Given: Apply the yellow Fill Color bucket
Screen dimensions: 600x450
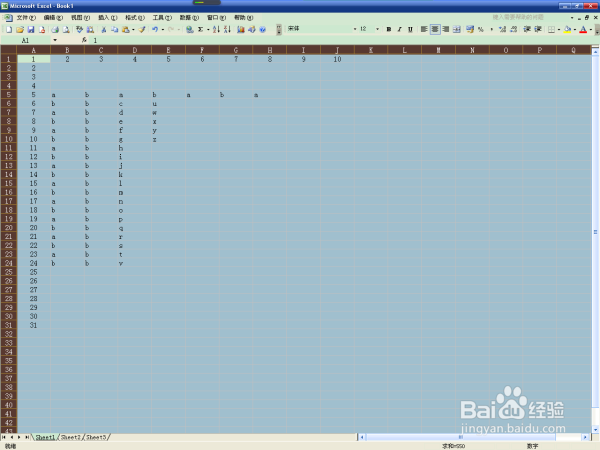Looking at the screenshot, I should click(567, 29).
